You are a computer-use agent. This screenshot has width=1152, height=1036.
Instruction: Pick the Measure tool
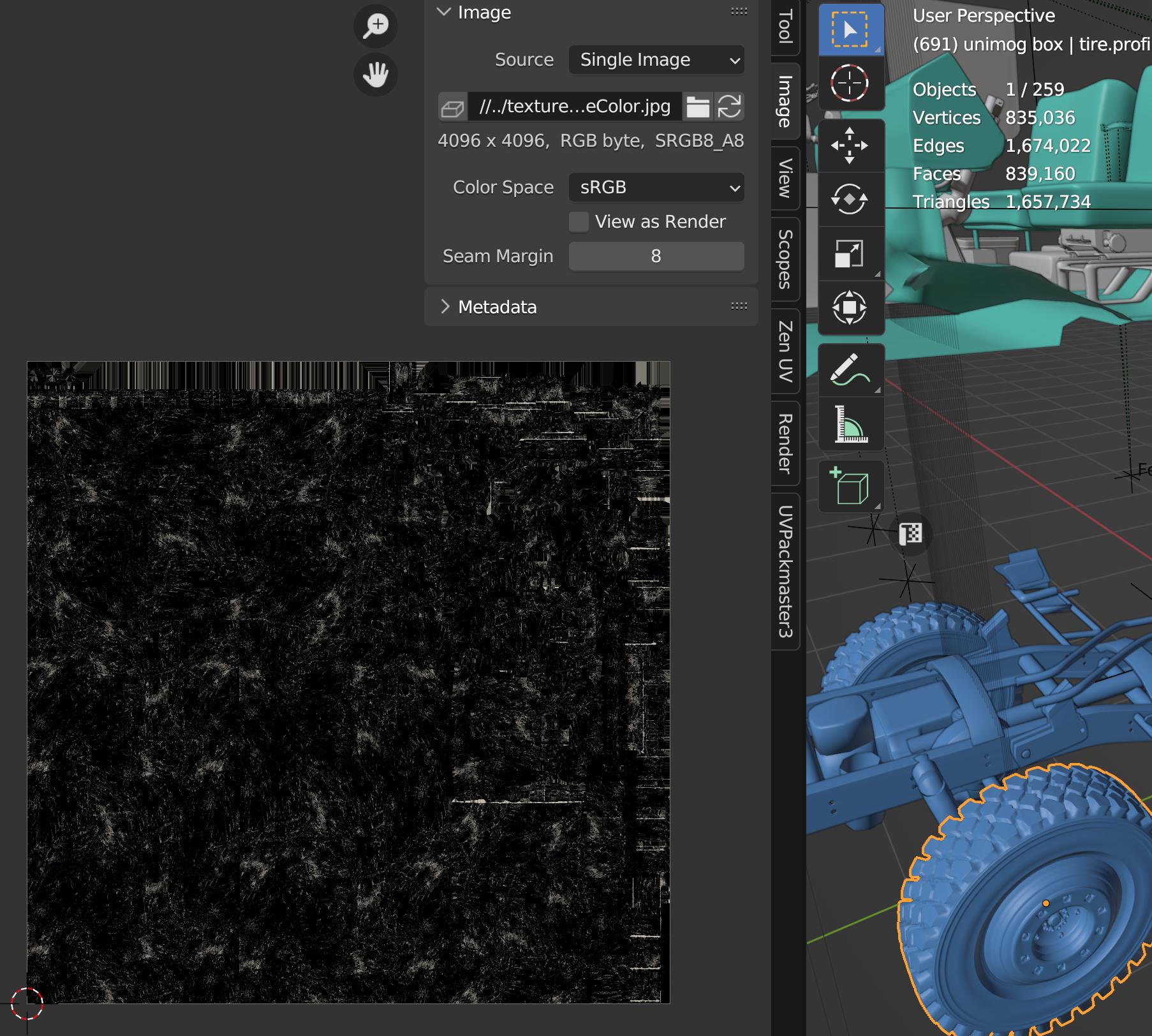(x=850, y=424)
